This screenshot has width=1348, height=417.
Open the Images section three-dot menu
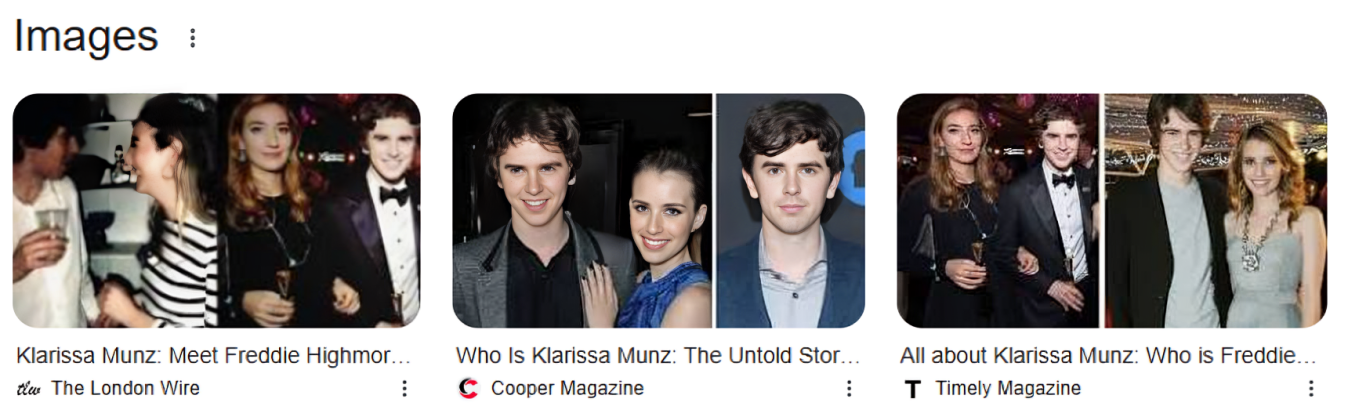tap(193, 38)
